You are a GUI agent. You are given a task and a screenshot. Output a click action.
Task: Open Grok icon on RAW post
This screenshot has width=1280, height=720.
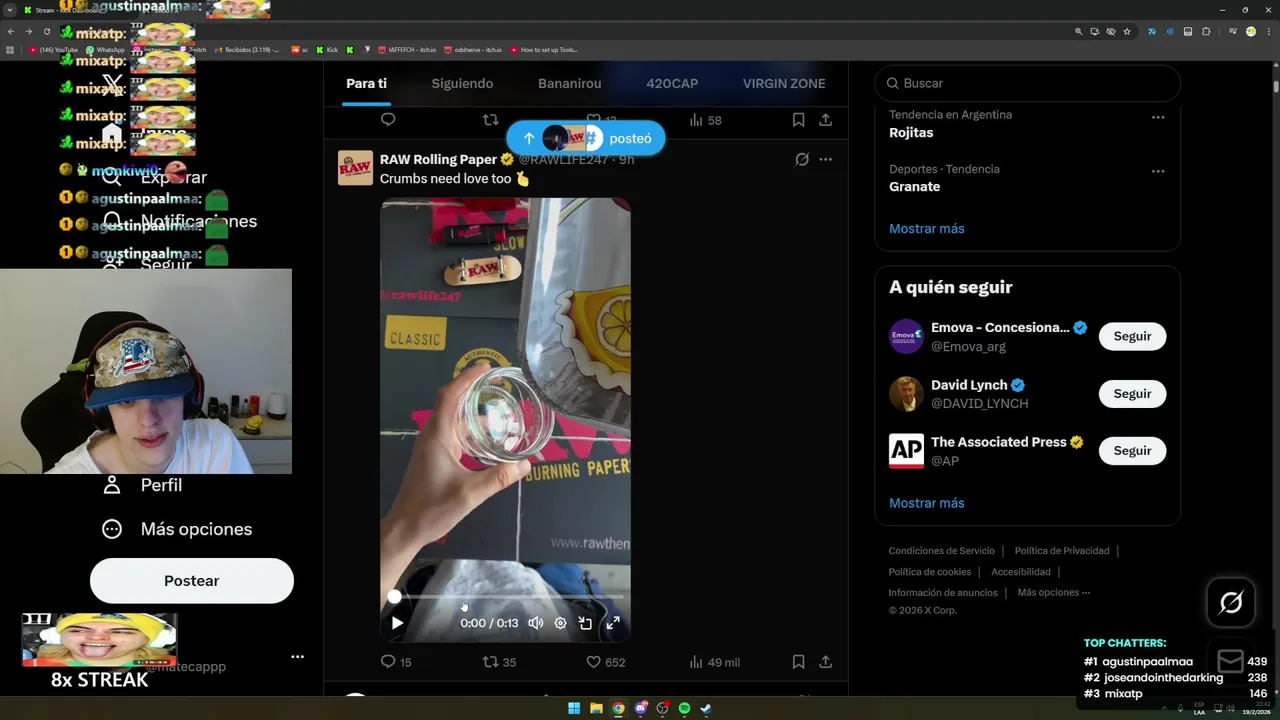[801, 159]
